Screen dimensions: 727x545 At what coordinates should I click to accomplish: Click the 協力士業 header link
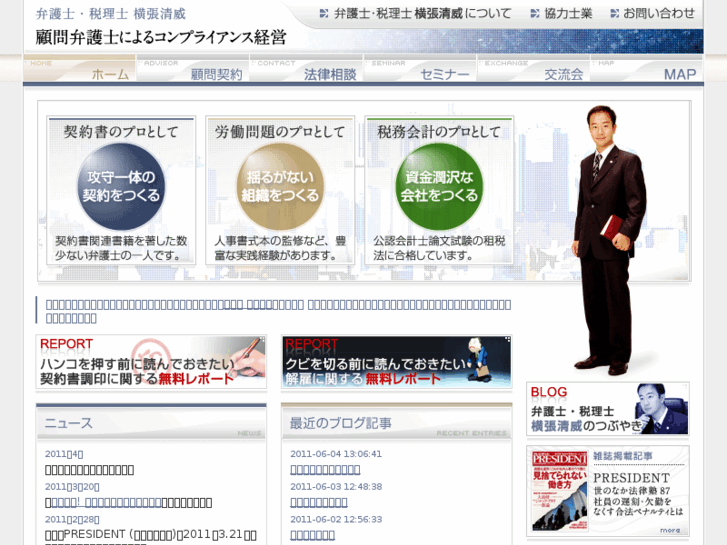tap(568, 13)
